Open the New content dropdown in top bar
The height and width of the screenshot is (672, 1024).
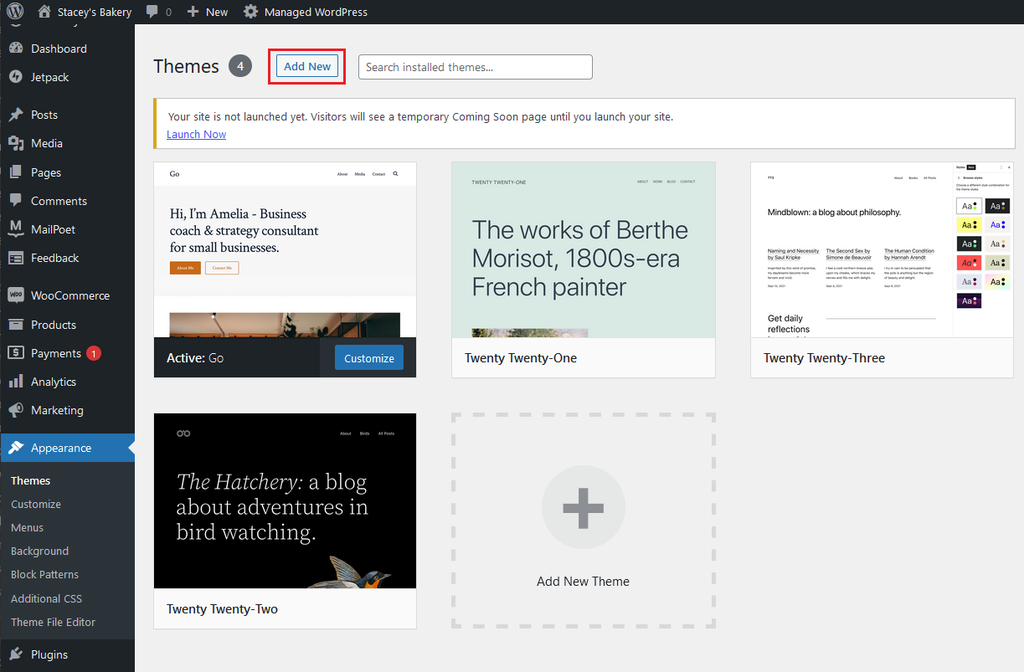click(x=207, y=12)
